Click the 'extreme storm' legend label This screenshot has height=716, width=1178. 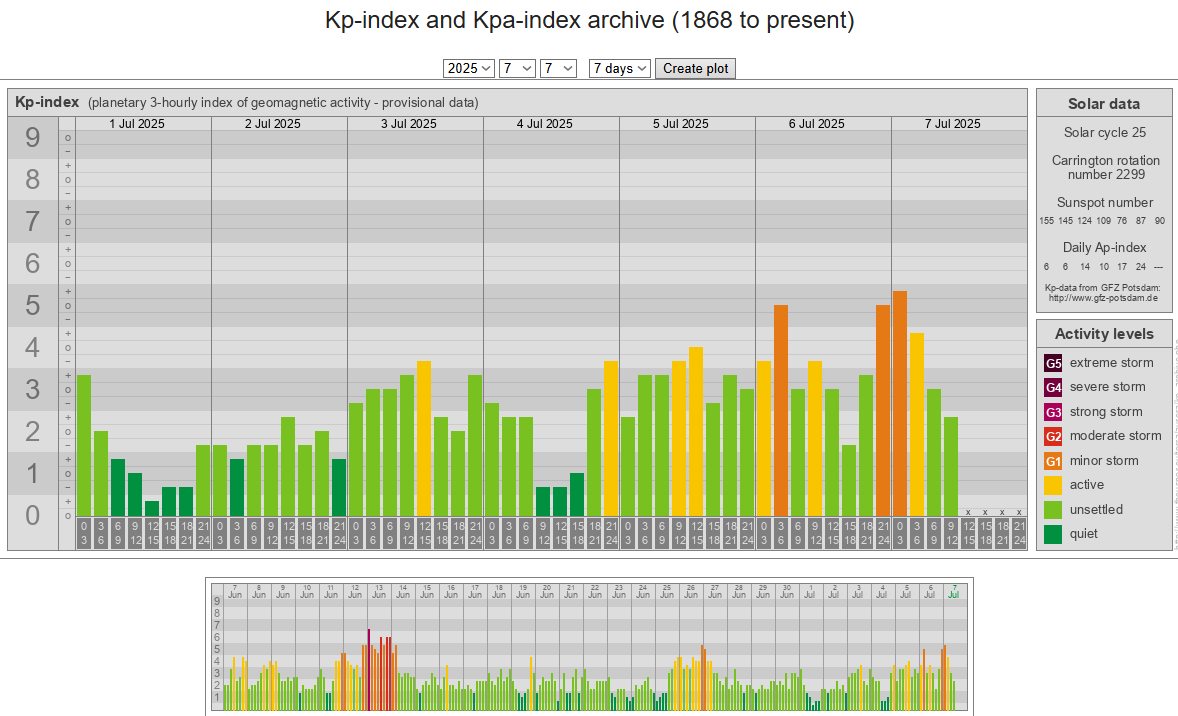click(x=1111, y=363)
